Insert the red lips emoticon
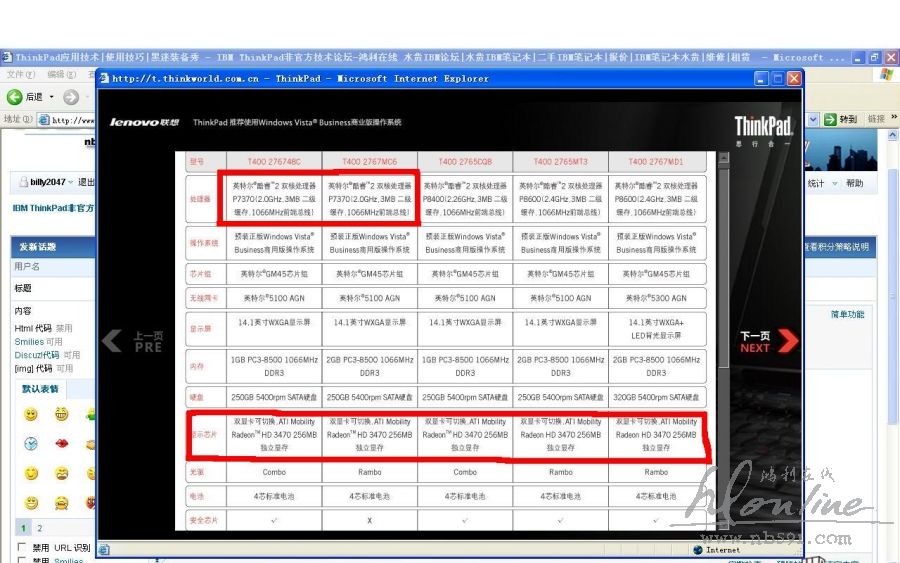900x563 pixels. 61,444
